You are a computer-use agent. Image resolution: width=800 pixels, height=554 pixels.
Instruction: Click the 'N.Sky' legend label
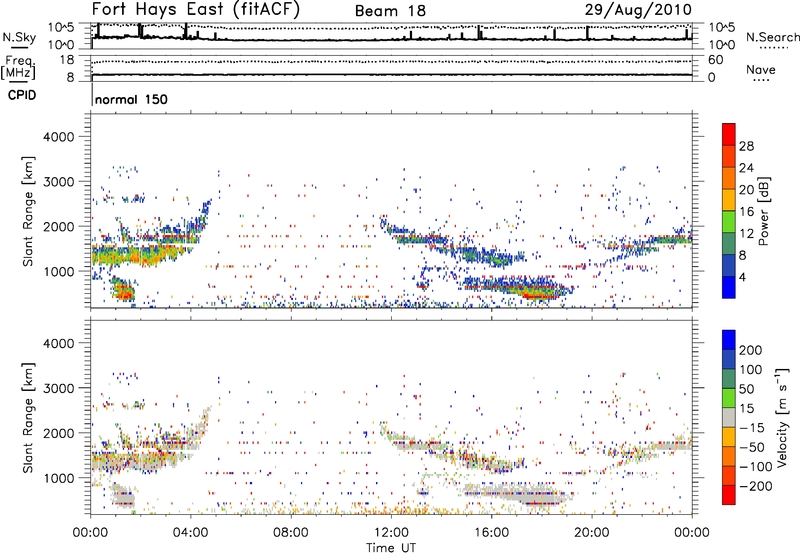19,37
